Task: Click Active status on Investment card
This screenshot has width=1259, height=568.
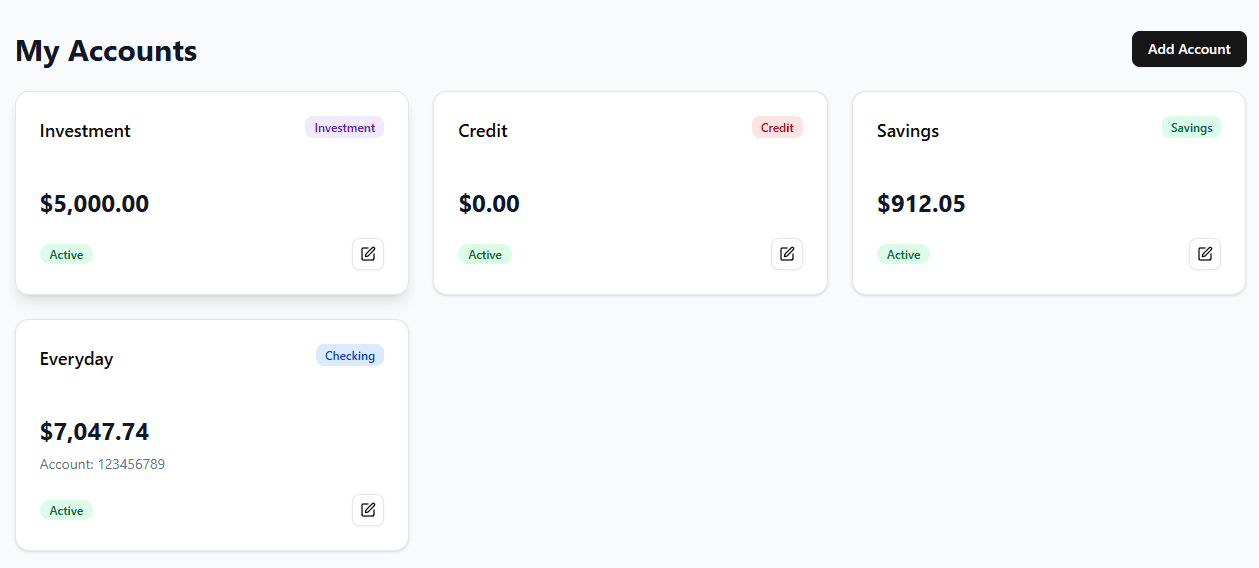Action: tap(66, 255)
